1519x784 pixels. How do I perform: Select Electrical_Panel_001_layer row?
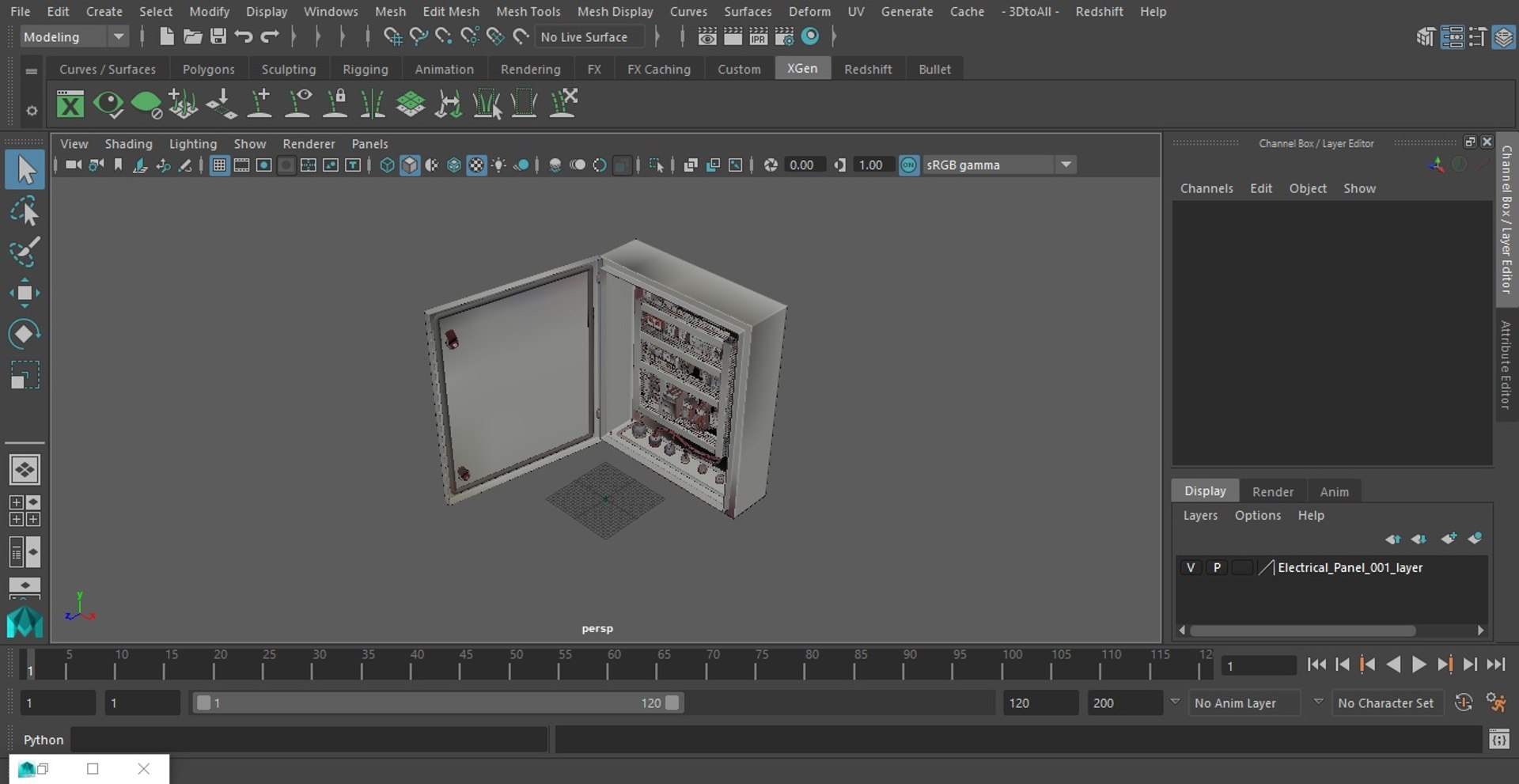click(x=1331, y=567)
